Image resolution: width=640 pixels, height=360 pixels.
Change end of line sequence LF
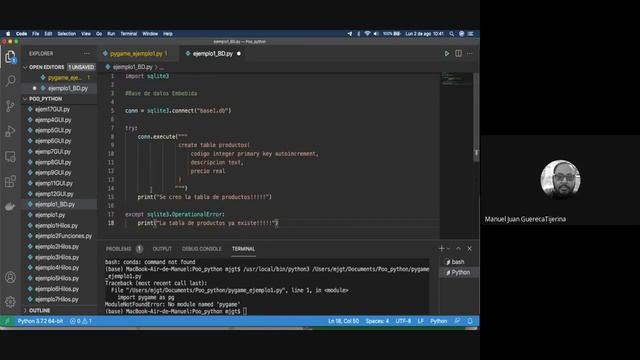pos(420,321)
